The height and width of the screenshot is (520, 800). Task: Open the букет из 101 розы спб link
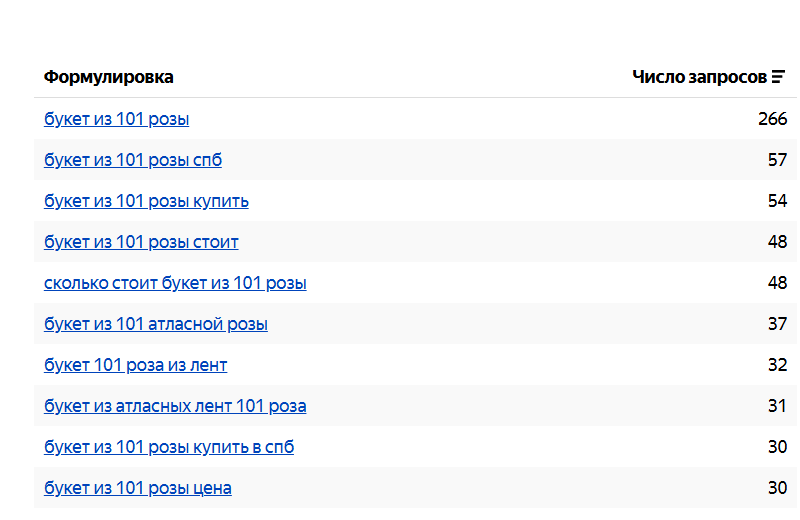[133, 160]
